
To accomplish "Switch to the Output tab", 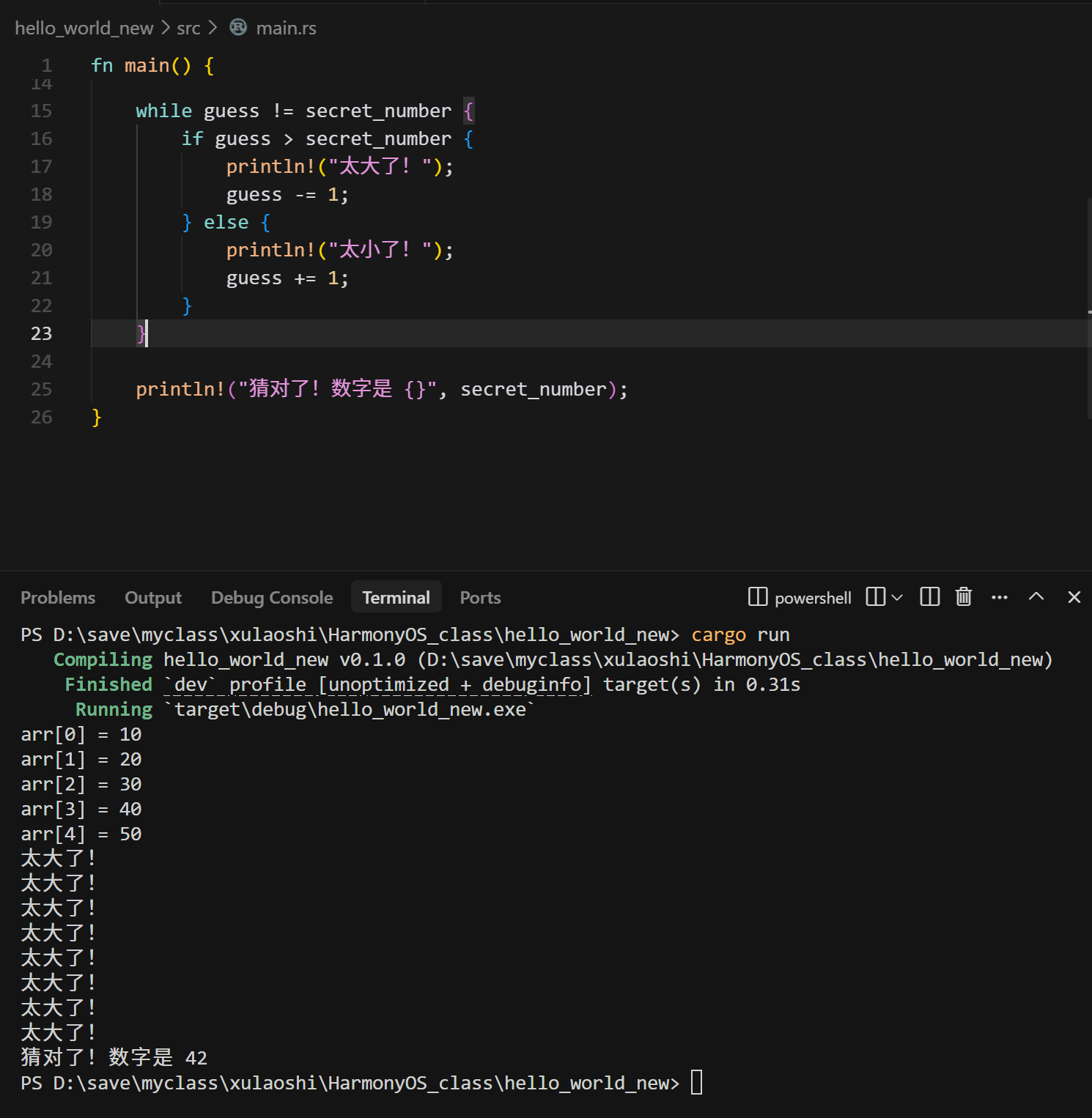I will point(153,598).
